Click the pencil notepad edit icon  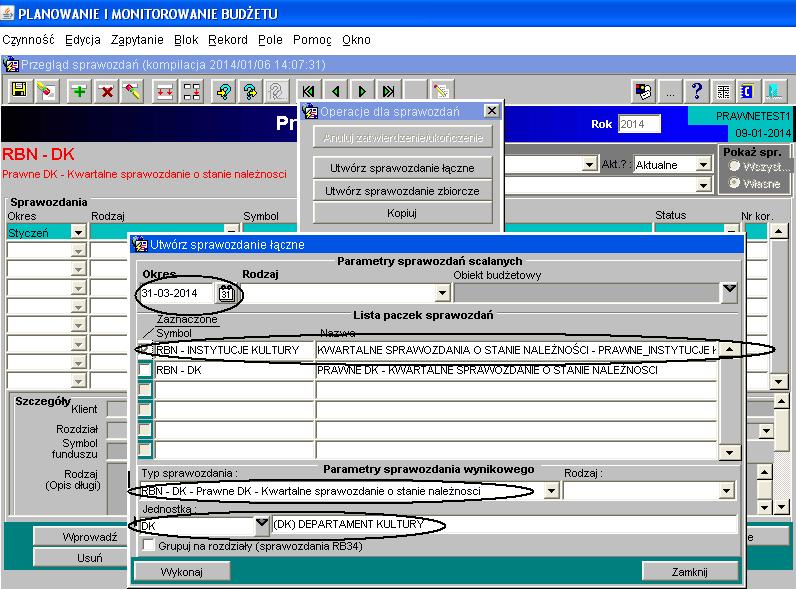441,91
